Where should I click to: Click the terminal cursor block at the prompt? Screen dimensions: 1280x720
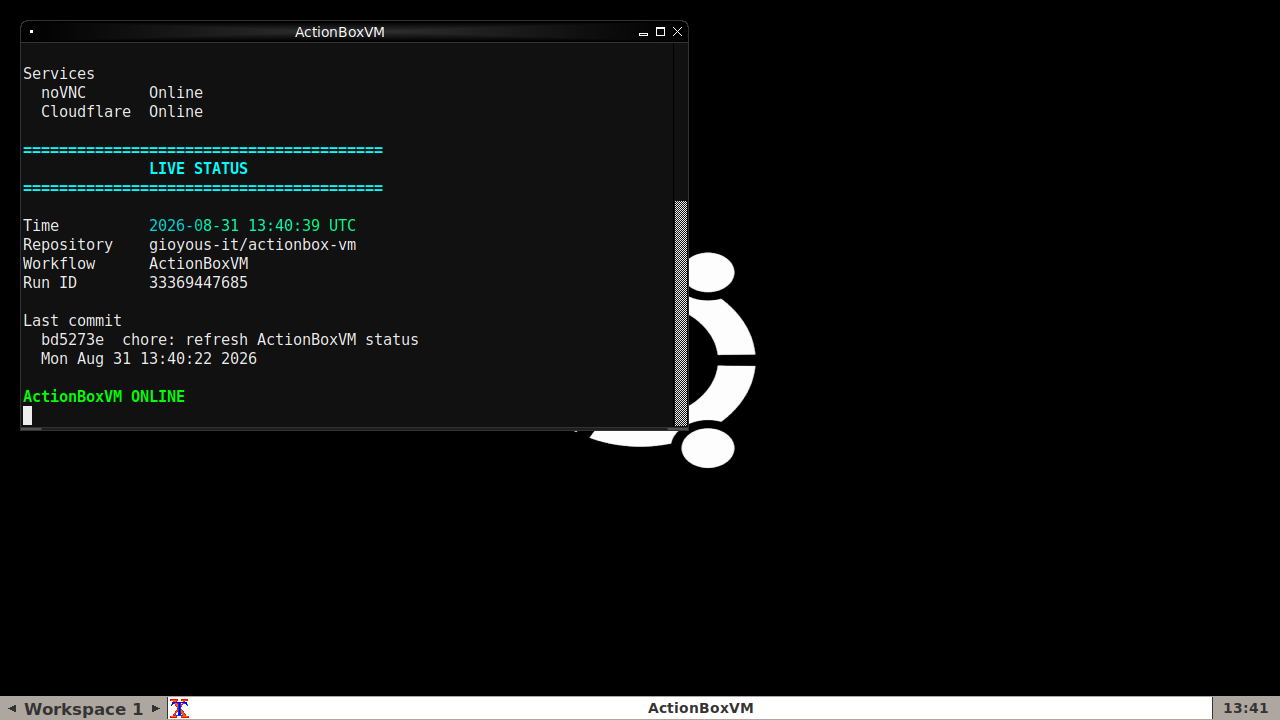click(28, 415)
